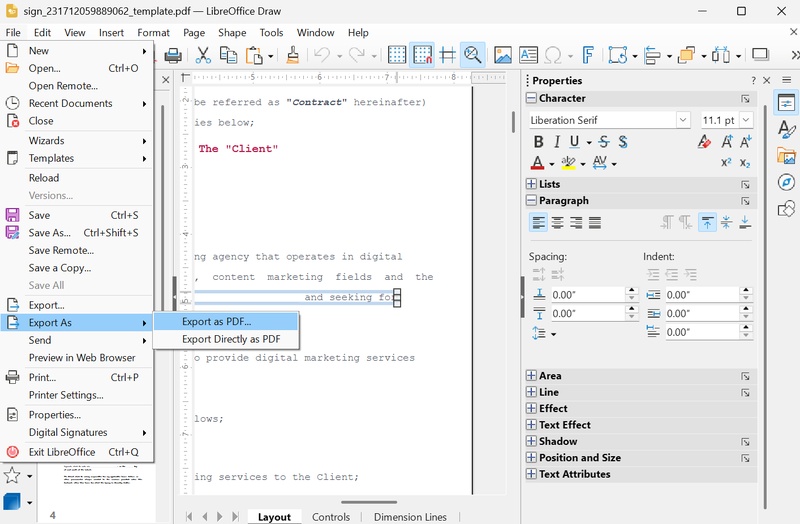Click Justified paragraph alignment icon

coord(594,222)
